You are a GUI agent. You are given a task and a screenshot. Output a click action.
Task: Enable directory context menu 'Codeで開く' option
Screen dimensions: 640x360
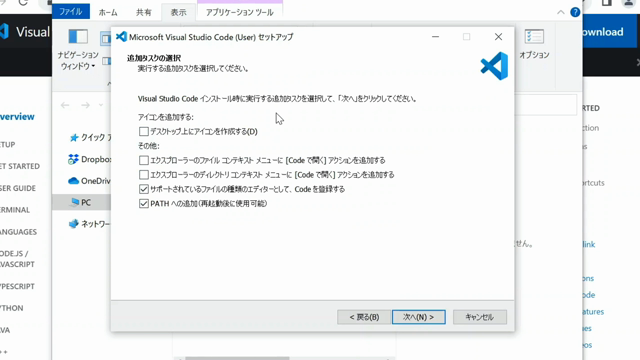tap(144, 175)
